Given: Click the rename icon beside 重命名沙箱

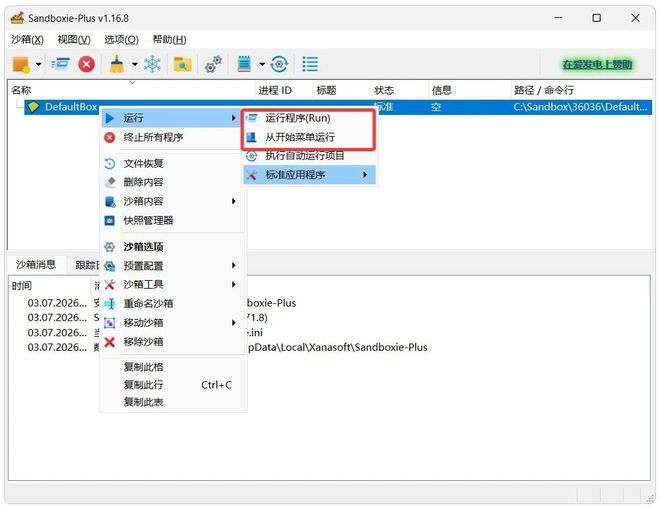Looking at the screenshot, I should 110,303.
